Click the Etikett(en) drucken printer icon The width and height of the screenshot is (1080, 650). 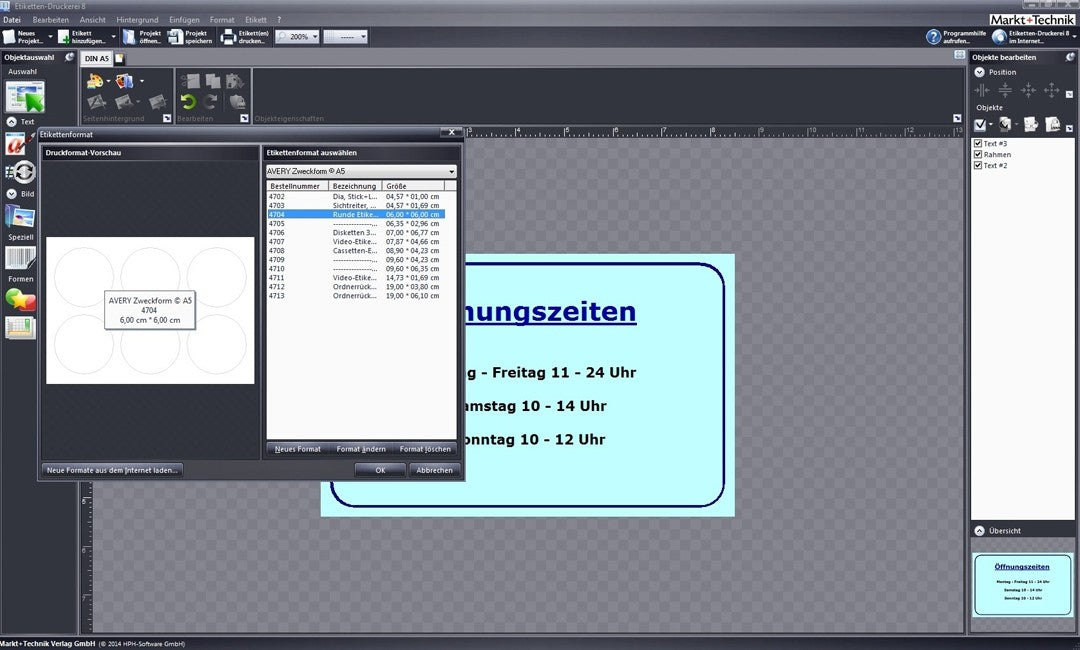[228, 36]
